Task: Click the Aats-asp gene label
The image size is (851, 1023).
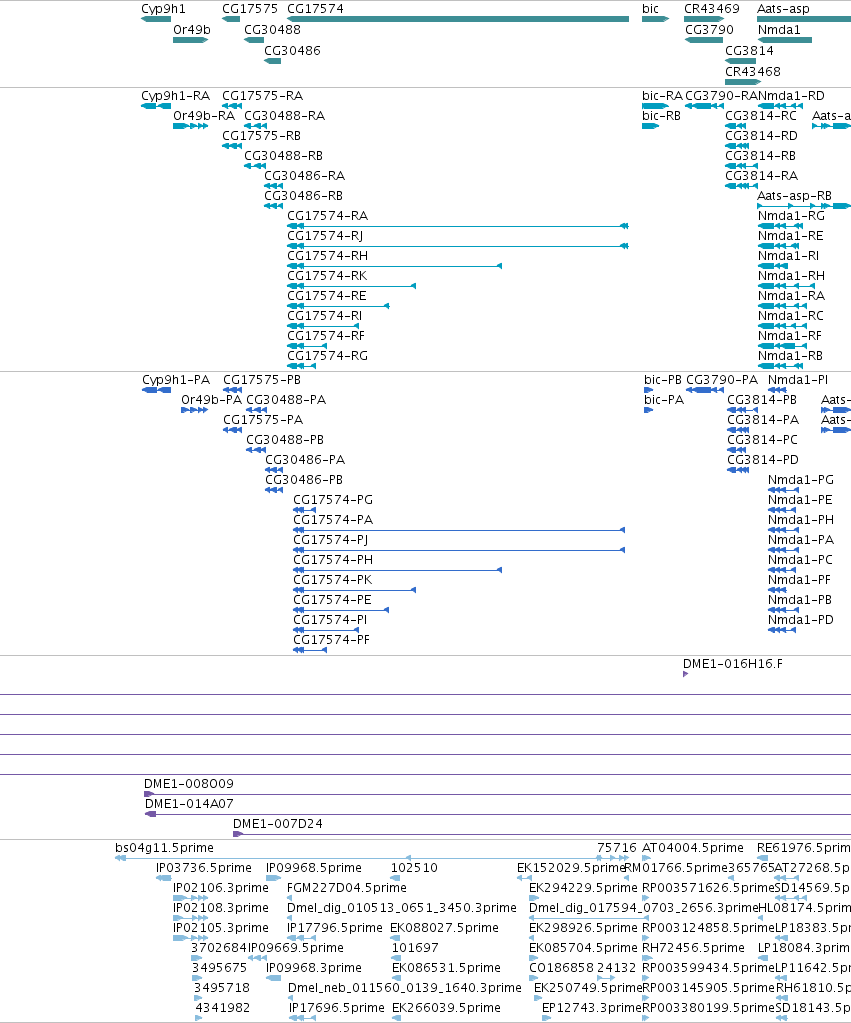Action: pos(783,9)
